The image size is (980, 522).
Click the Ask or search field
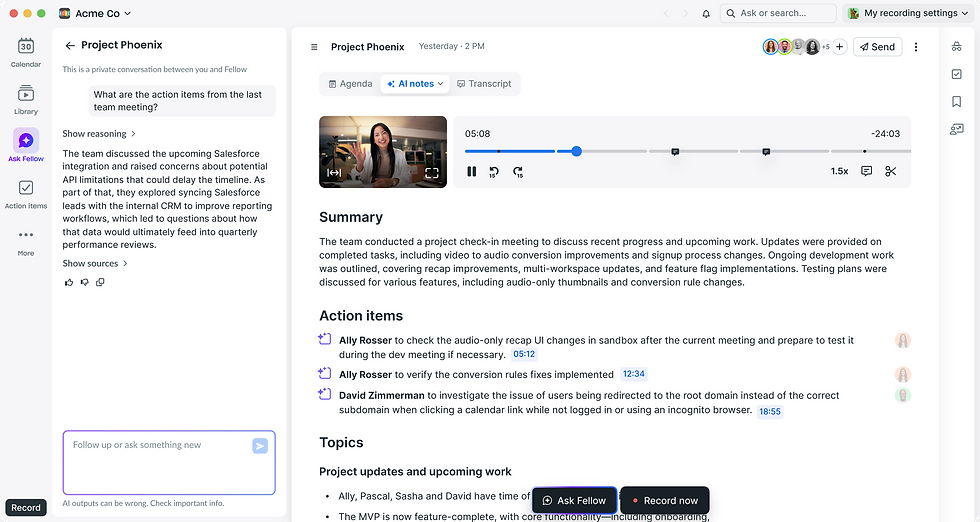tap(778, 13)
